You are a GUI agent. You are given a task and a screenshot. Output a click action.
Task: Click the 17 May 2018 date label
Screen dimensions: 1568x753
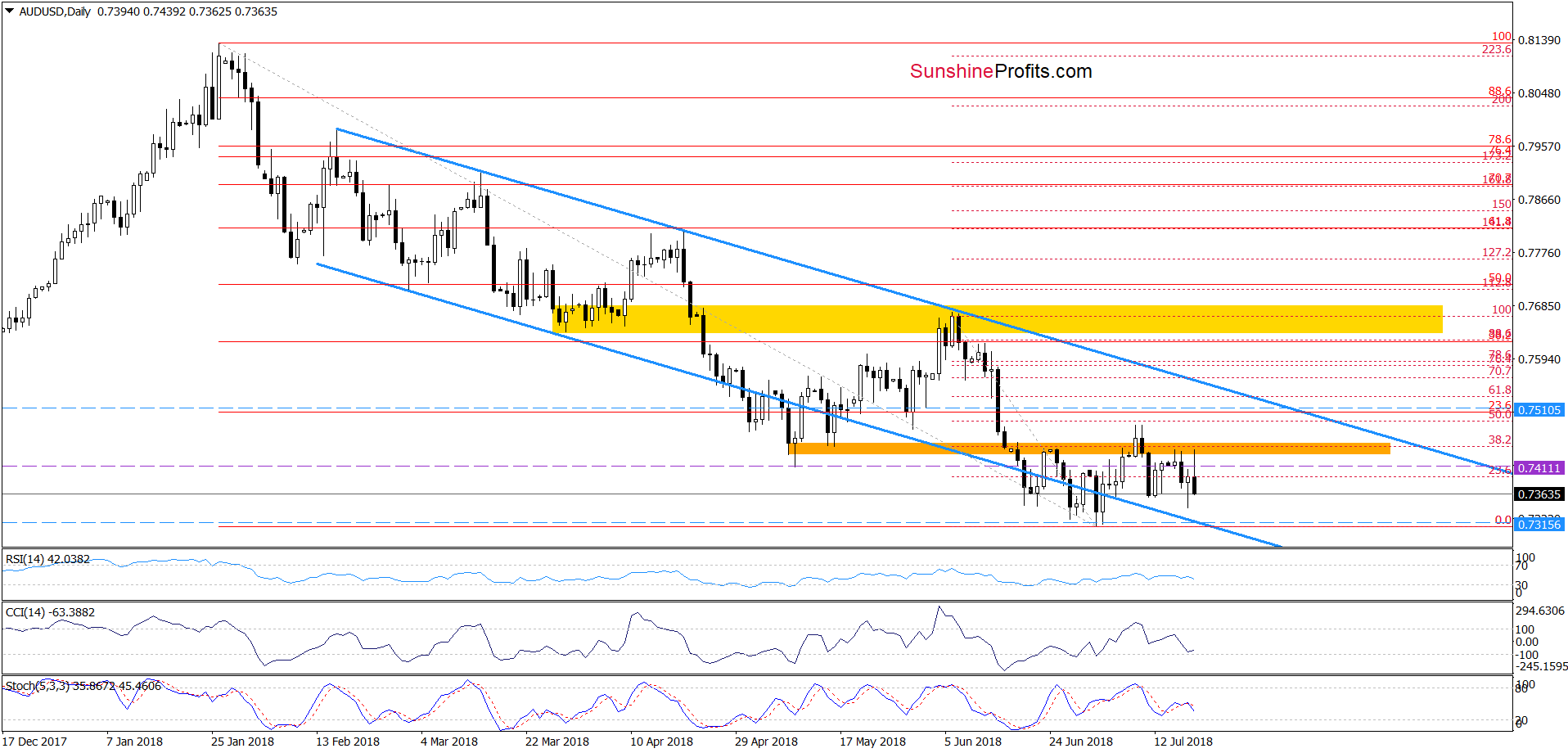click(x=872, y=742)
